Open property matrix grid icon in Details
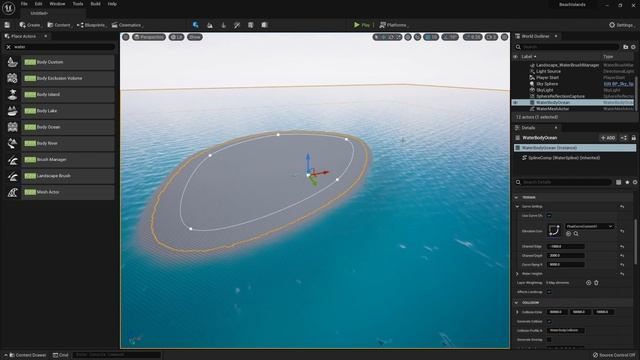The width and height of the screenshot is (640, 360). (619, 182)
